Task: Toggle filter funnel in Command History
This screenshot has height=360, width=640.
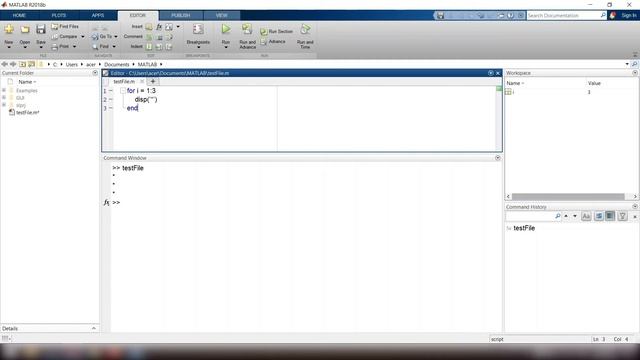Action: tap(622, 216)
